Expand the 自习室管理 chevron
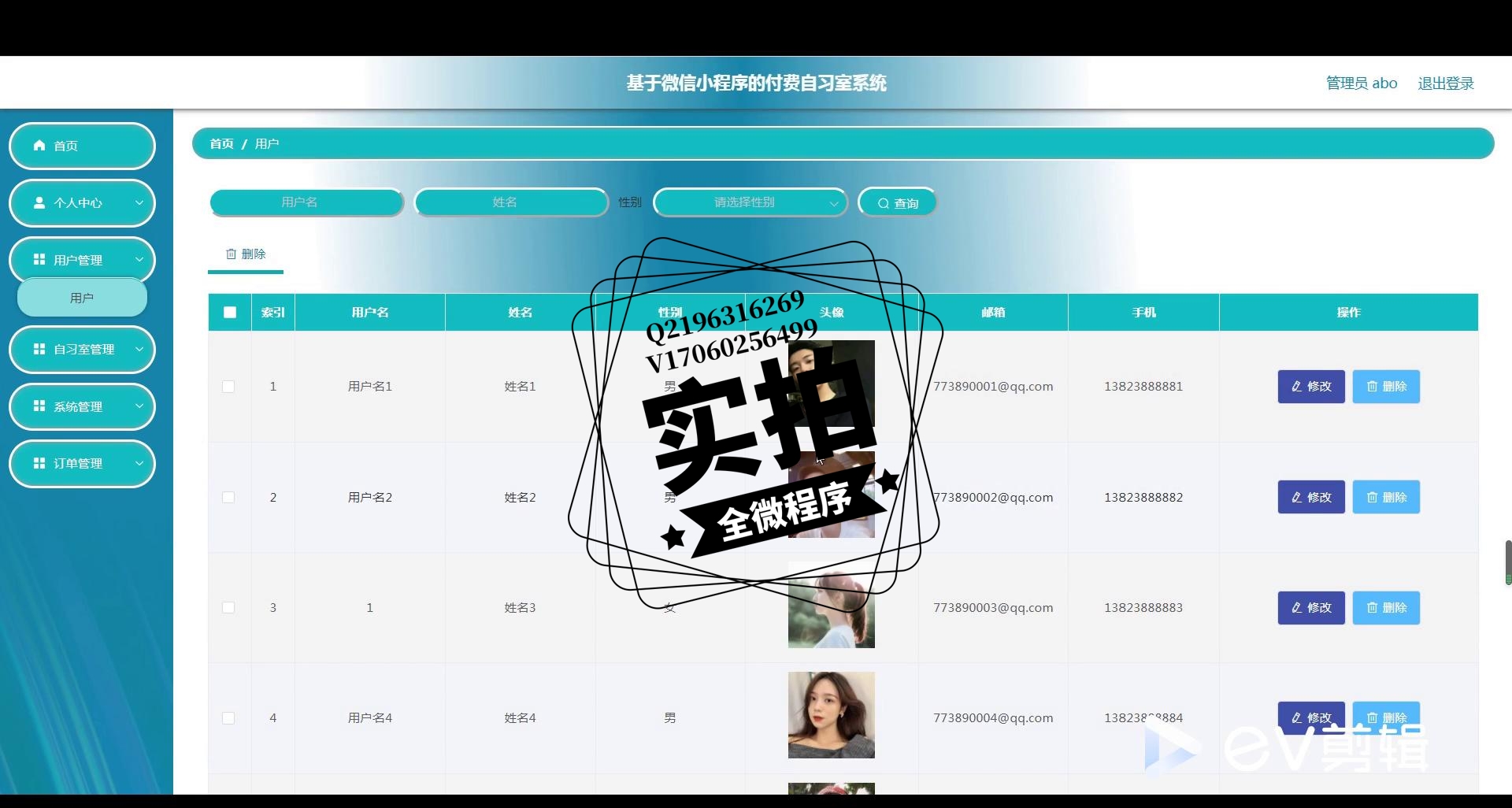Viewport: 1512px width, 808px height. [x=139, y=348]
